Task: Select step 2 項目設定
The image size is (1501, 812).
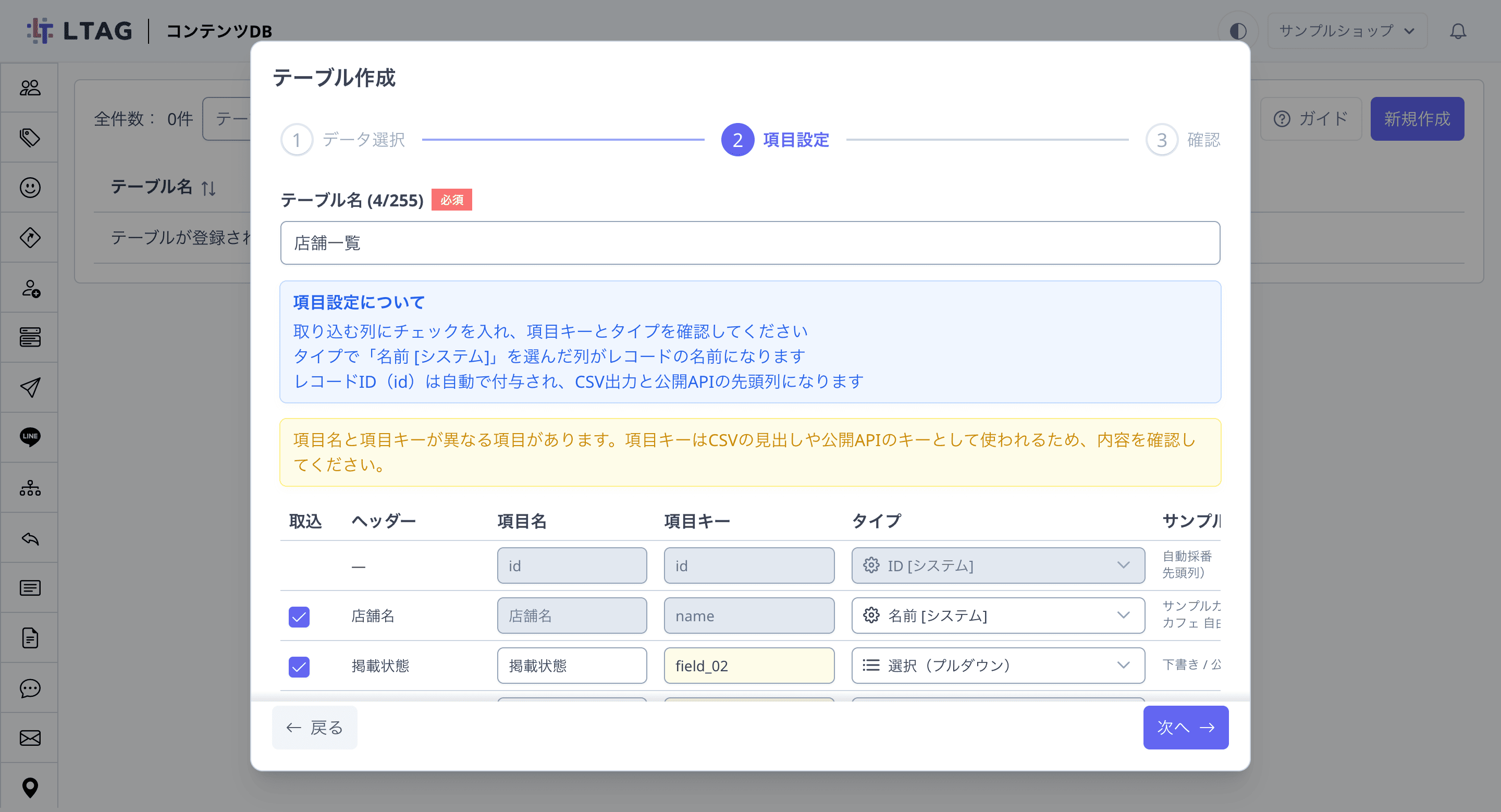Action: coord(775,140)
